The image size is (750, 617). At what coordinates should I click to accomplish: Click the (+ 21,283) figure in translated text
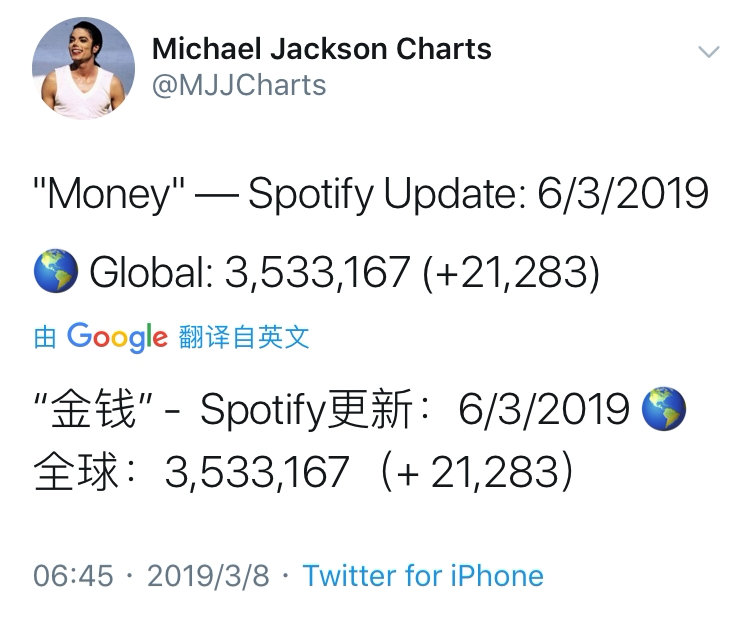(477, 472)
